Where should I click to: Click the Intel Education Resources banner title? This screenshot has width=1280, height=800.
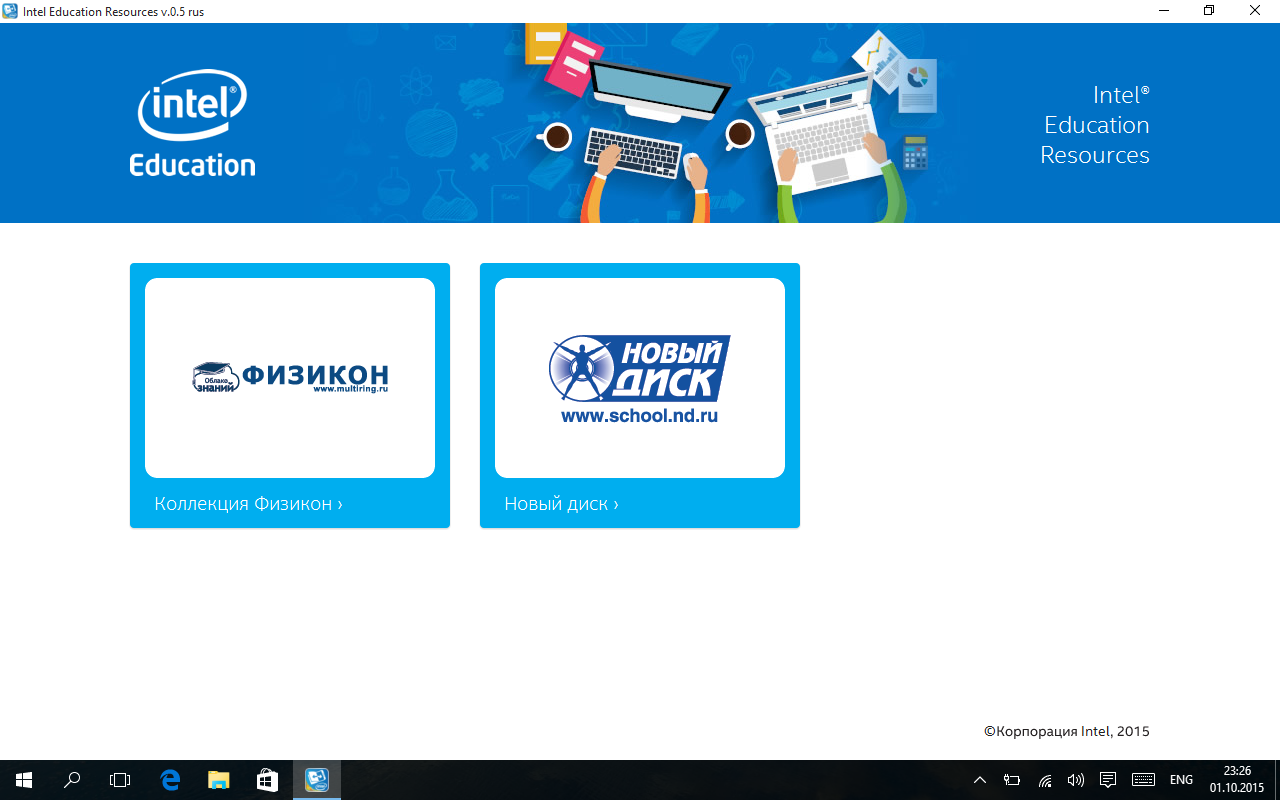1095,125
